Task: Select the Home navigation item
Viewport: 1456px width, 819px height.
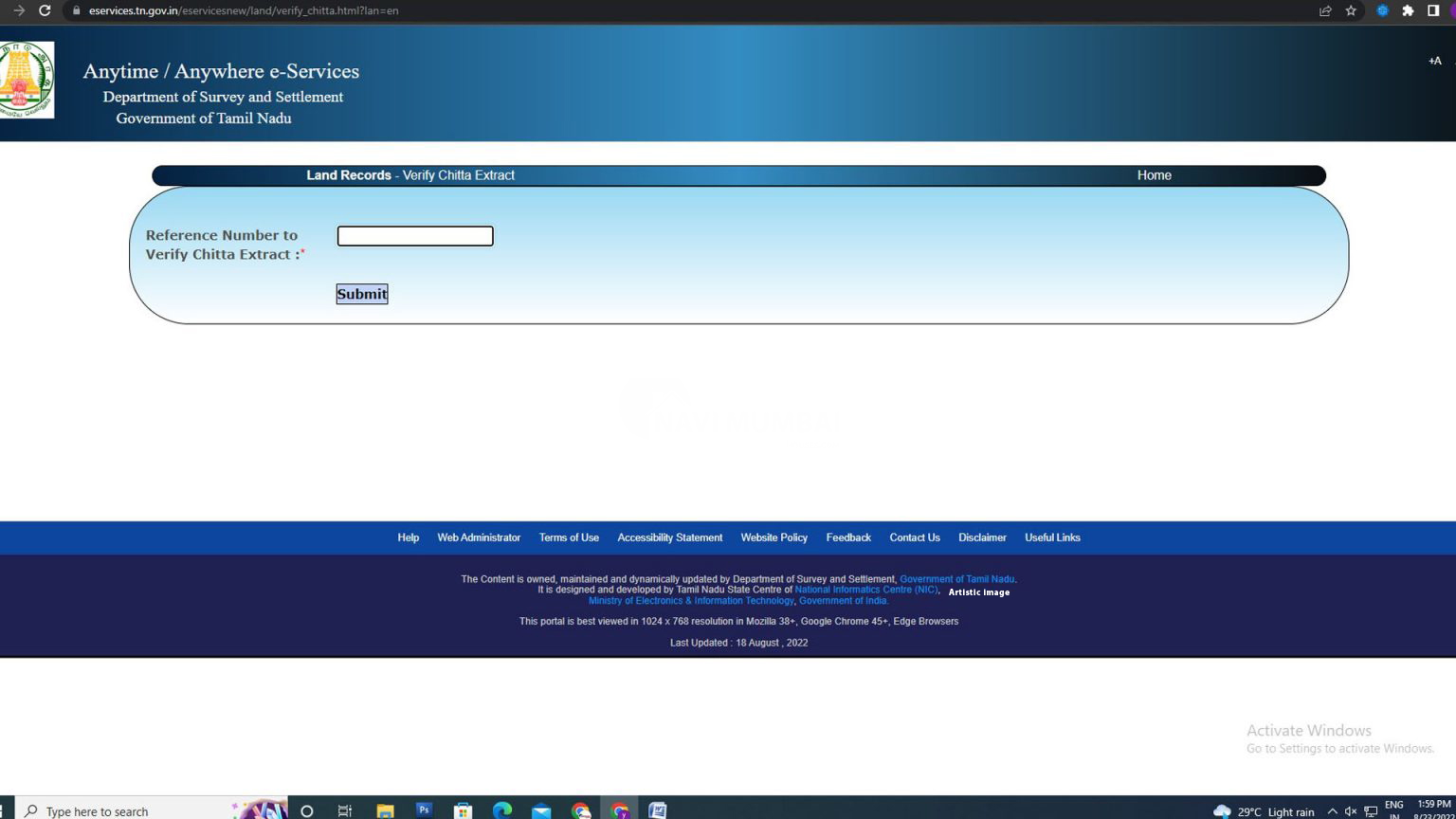Action: [1154, 175]
